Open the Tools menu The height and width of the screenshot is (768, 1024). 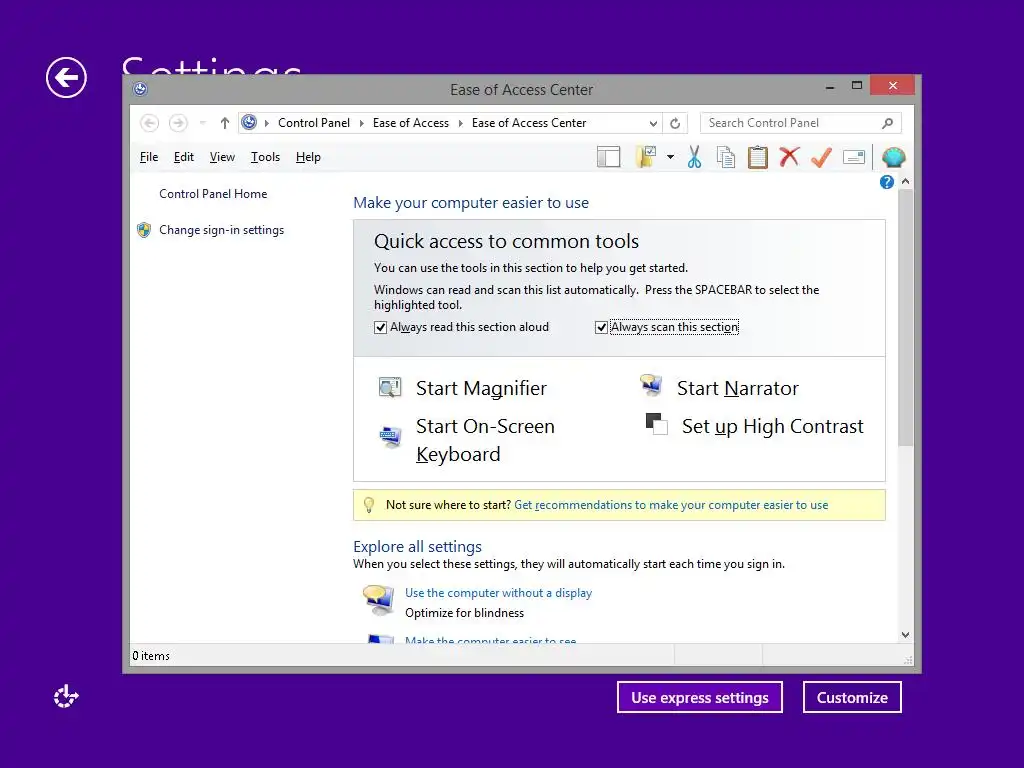click(x=265, y=157)
